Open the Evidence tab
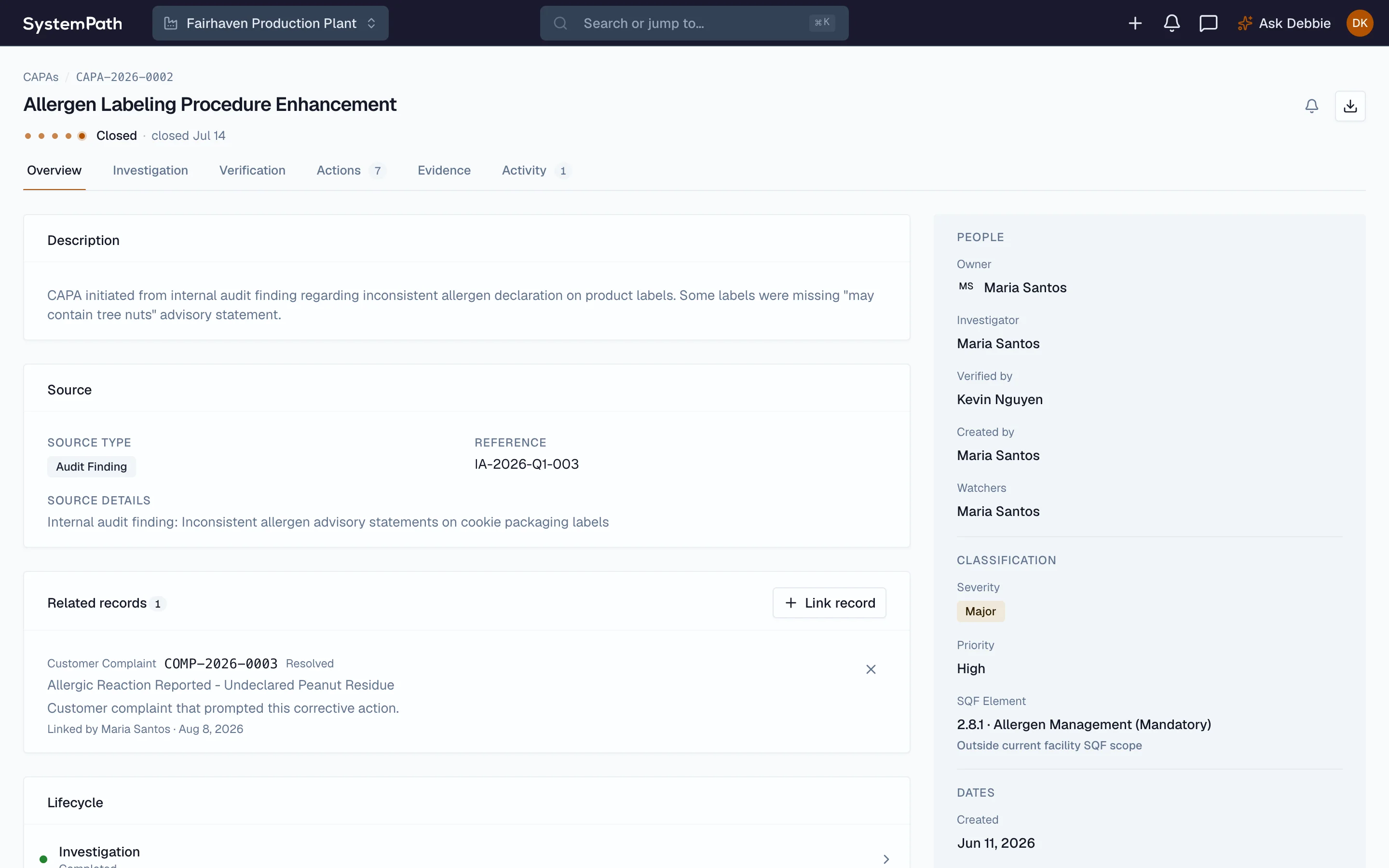 [444, 171]
